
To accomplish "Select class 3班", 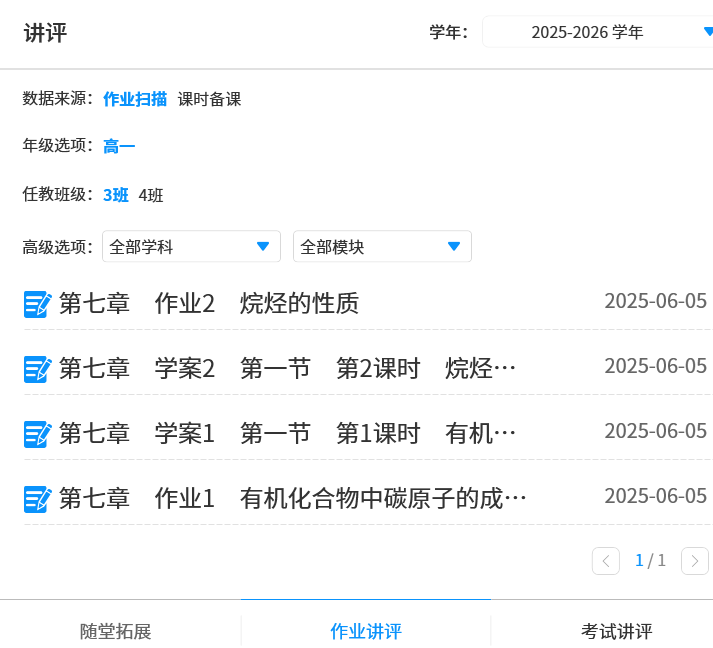I will (x=116, y=195).
